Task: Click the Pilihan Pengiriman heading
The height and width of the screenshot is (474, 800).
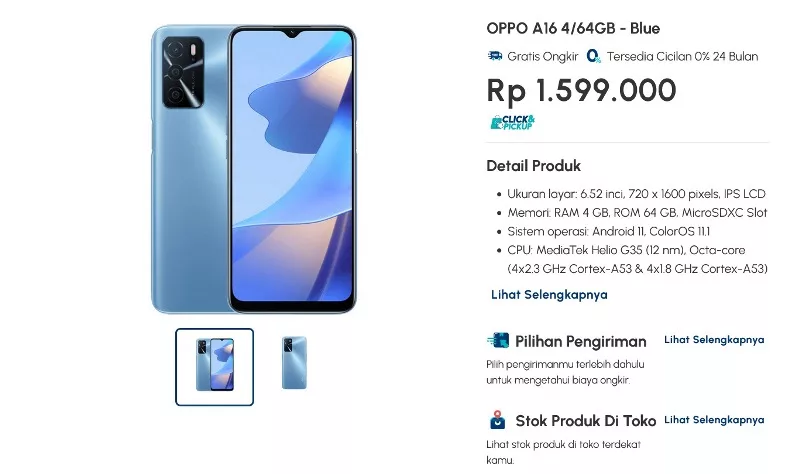Action: (581, 341)
